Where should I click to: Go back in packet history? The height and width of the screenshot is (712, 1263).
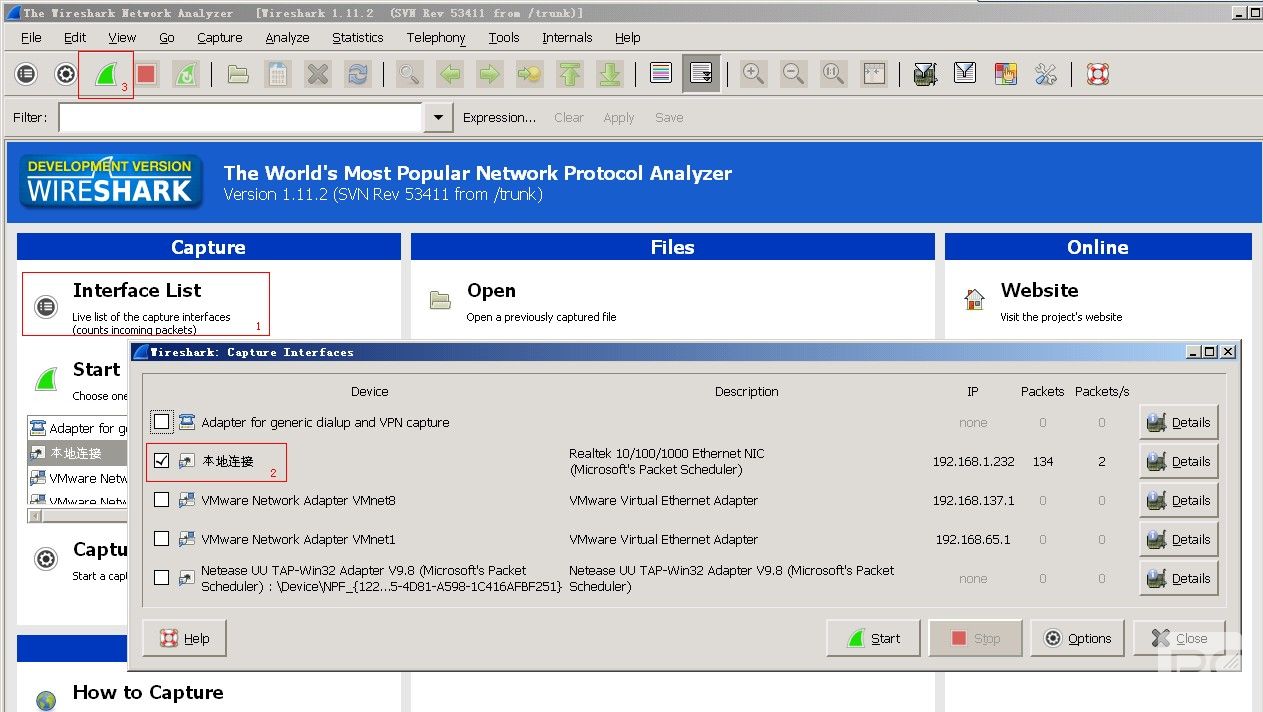click(450, 74)
